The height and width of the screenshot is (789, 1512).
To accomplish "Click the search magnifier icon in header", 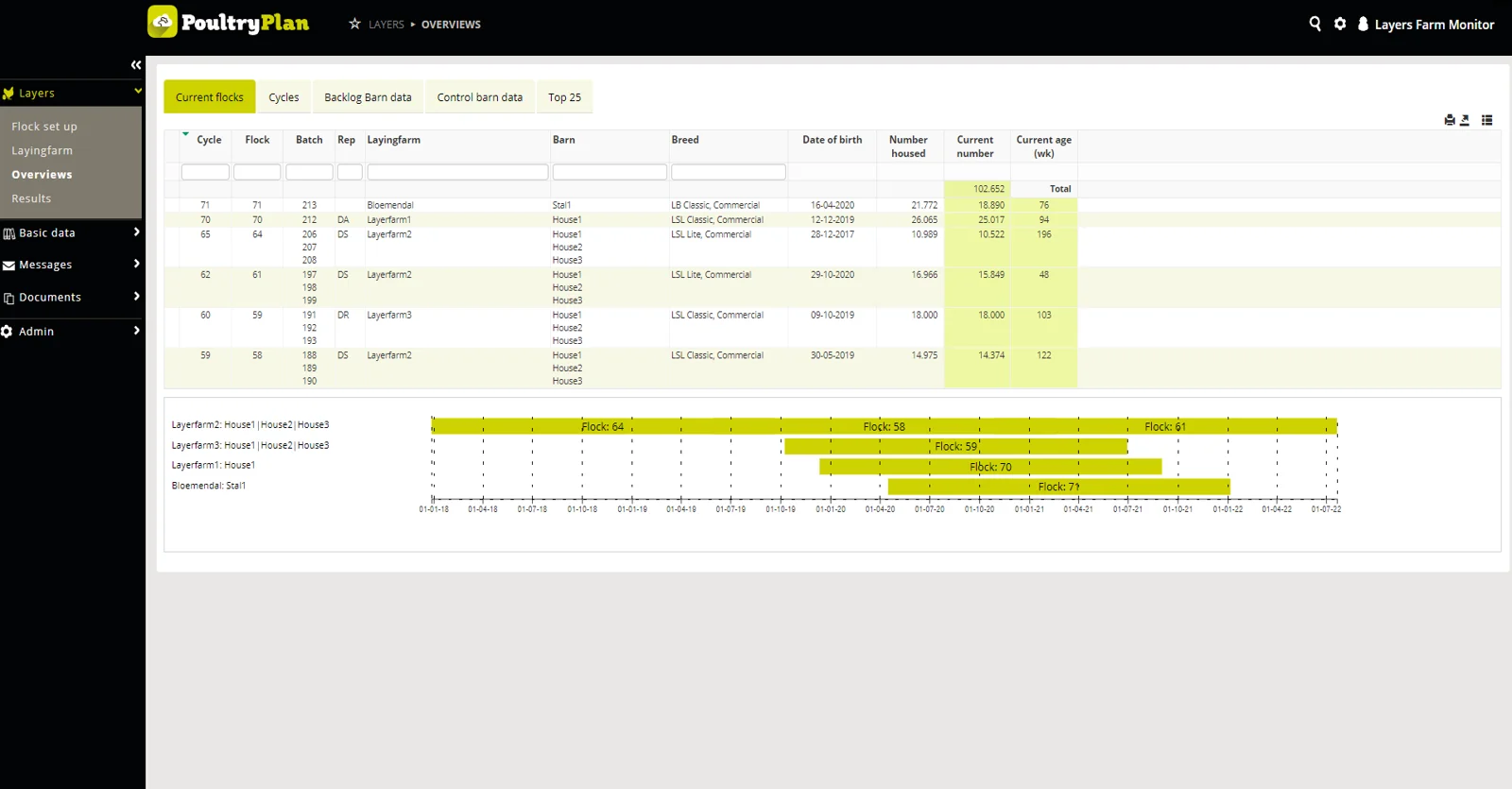I will pyautogui.click(x=1314, y=24).
